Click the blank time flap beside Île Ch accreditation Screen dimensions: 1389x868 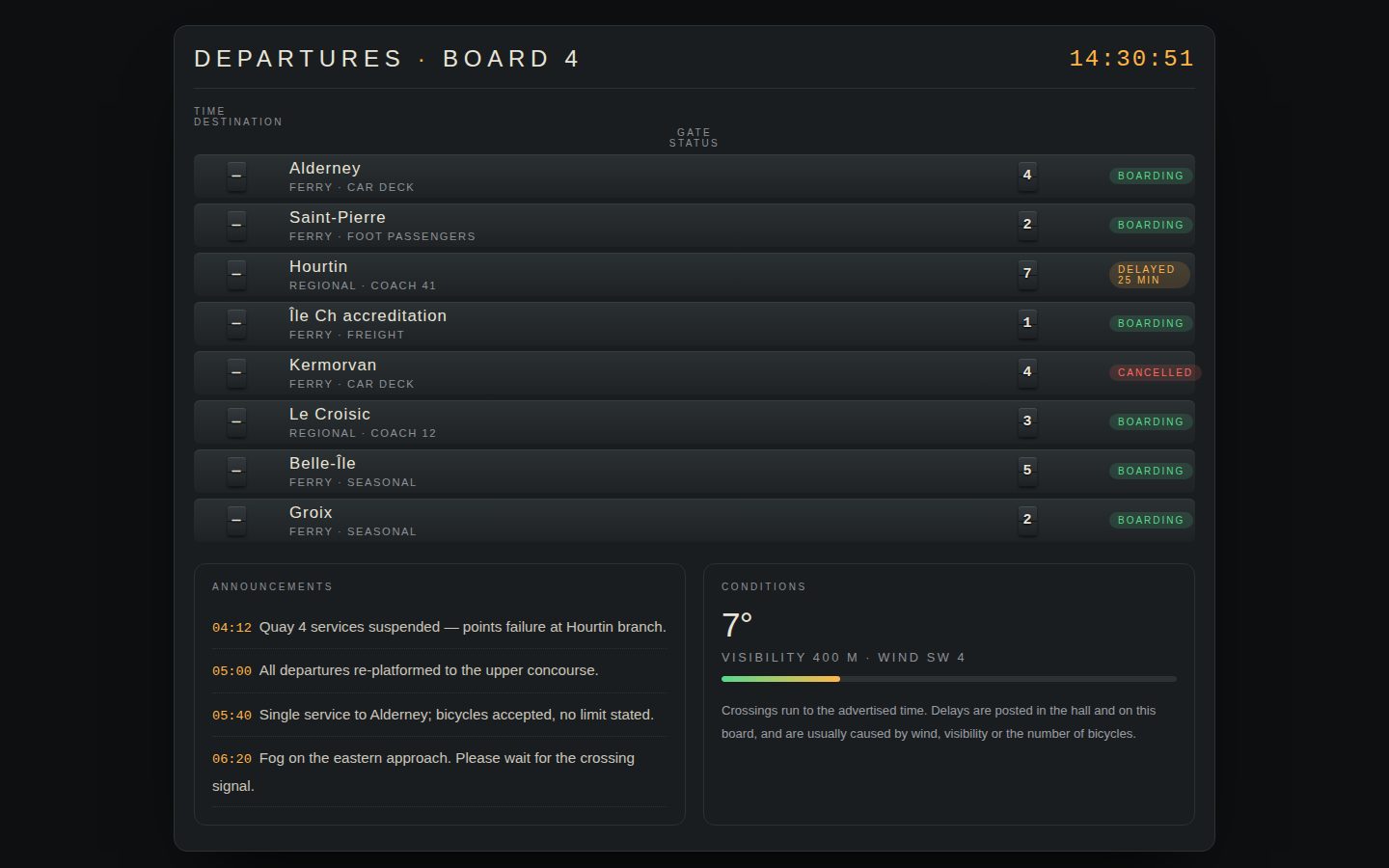(x=236, y=323)
